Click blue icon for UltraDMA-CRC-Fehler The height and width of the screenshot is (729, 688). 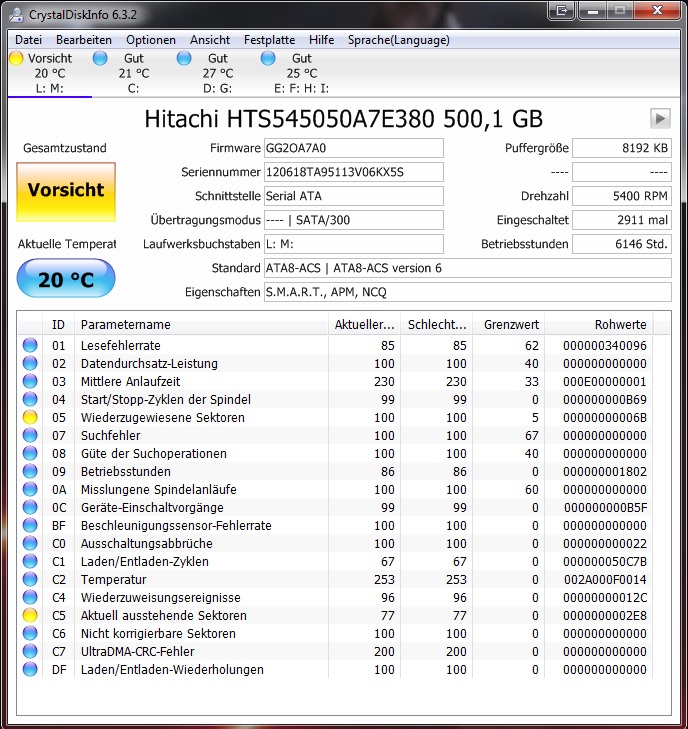click(x=30, y=651)
